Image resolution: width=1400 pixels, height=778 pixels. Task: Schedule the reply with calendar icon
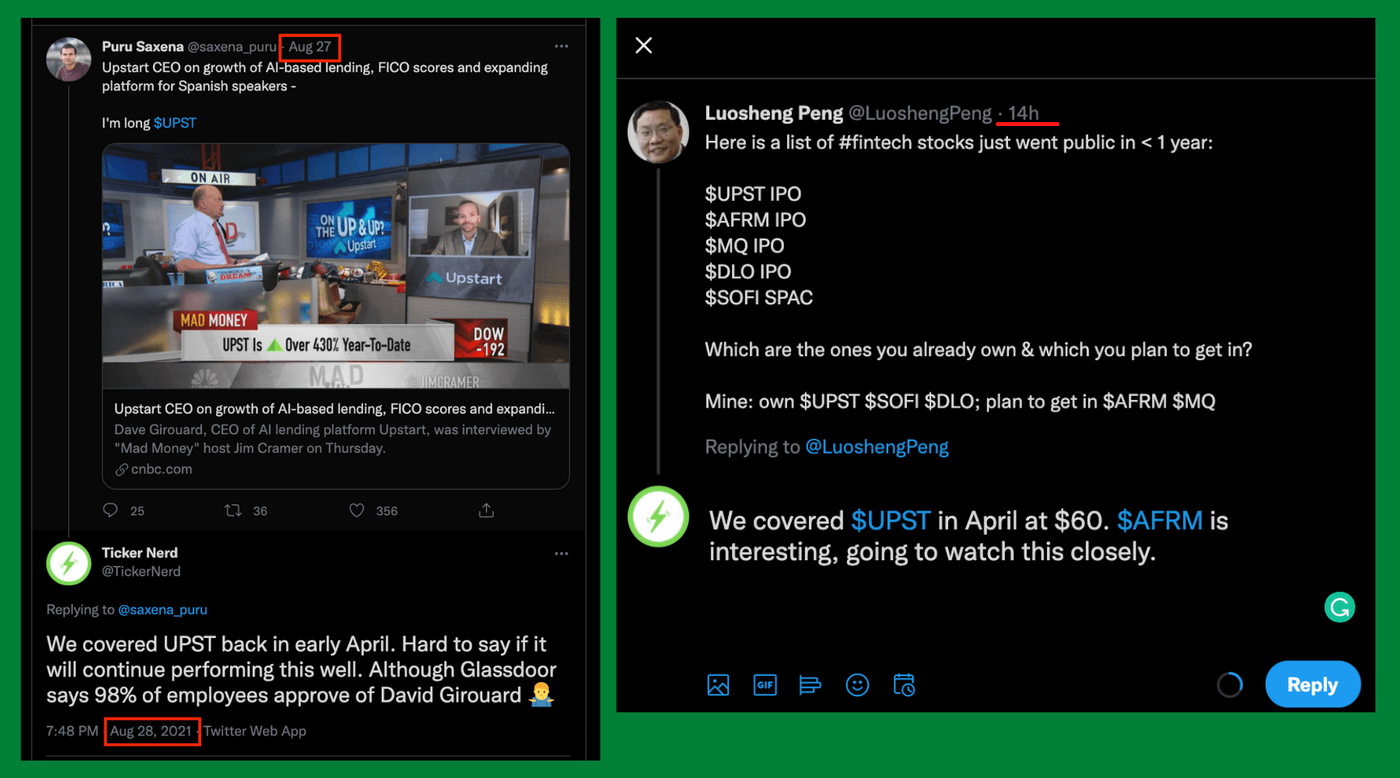pyautogui.click(x=904, y=685)
